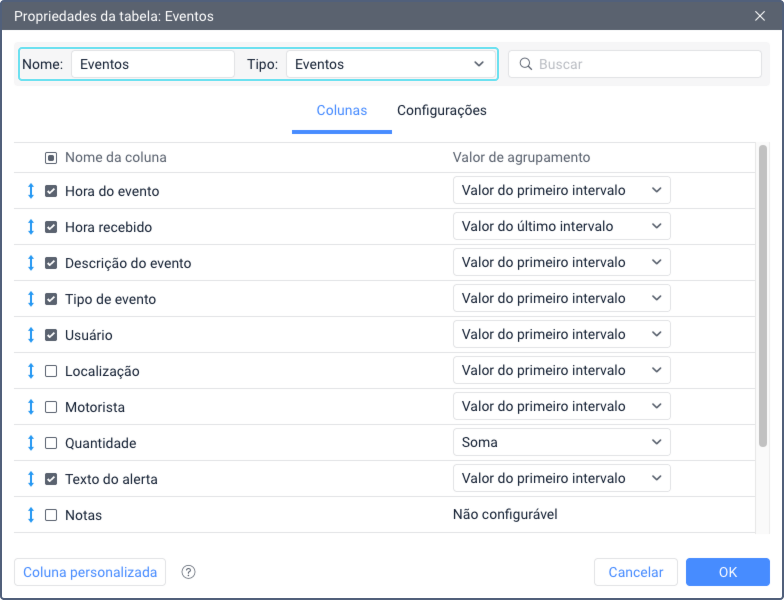Toggle the select-all Nome da coluna checkbox
Image resolution: width=784 pixels, height=600 pixels.
(x=51, y=158)
